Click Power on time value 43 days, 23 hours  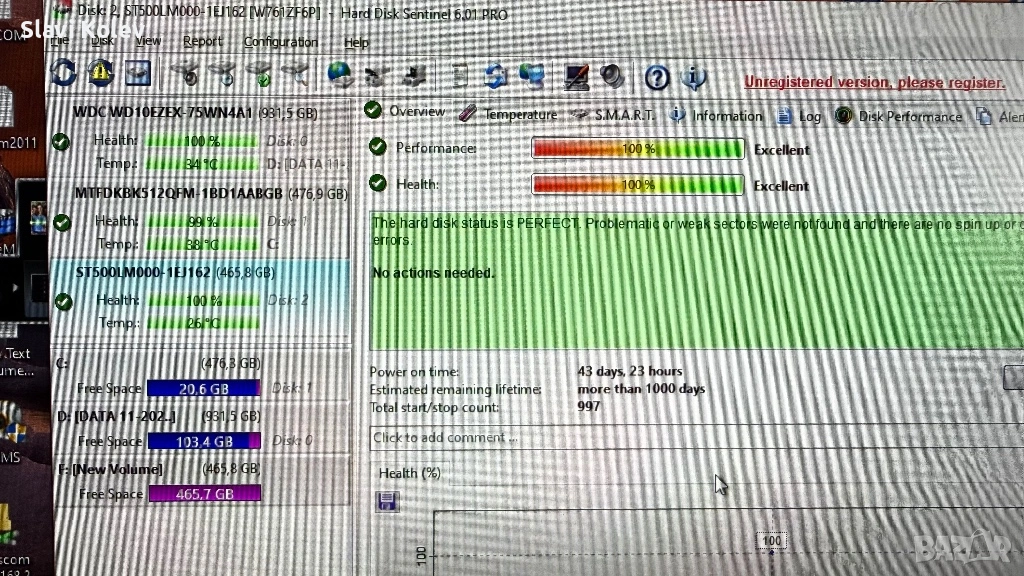[630, 371]
